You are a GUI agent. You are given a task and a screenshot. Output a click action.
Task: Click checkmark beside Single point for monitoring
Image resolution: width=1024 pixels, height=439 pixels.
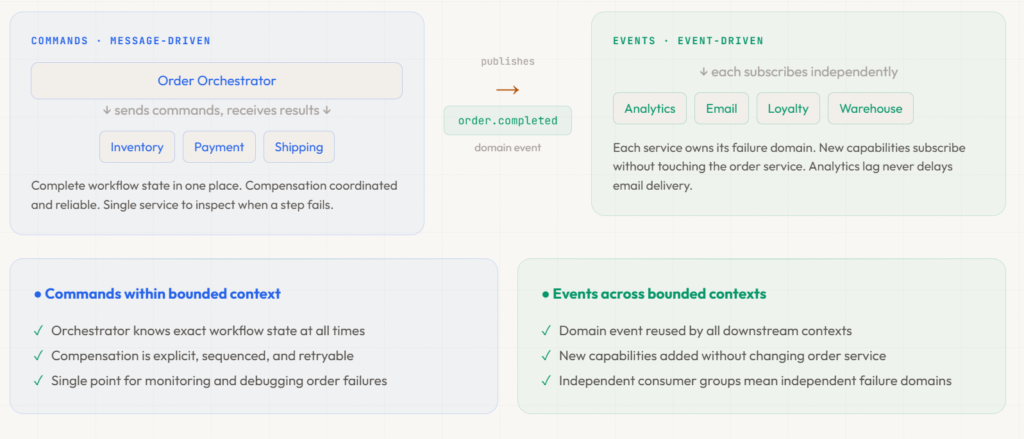click(x=38, y=381)
